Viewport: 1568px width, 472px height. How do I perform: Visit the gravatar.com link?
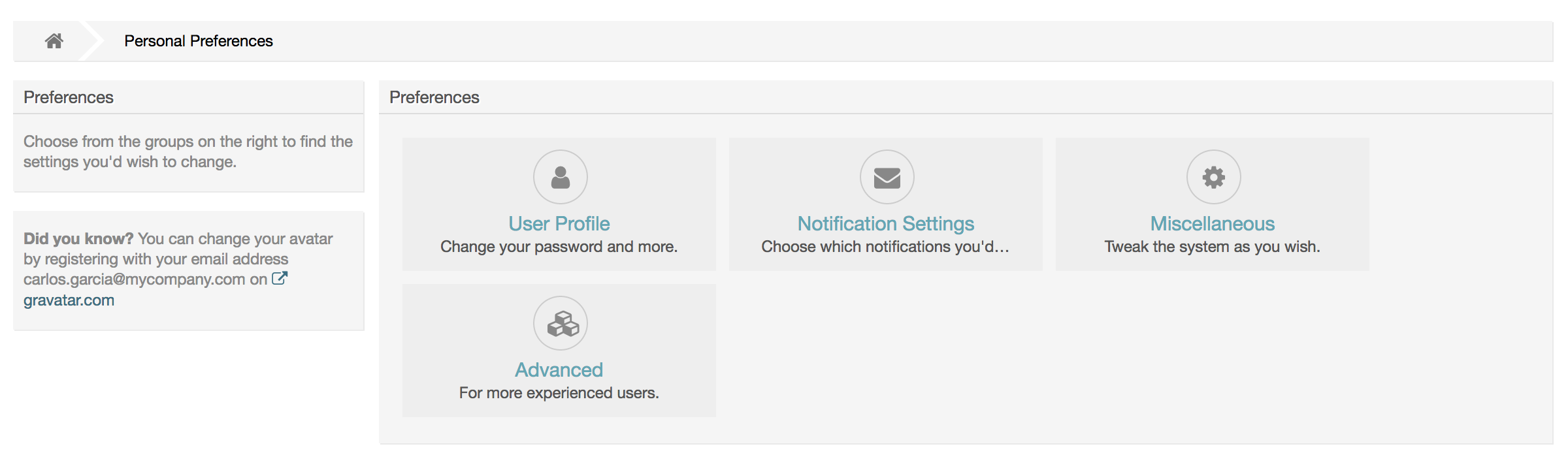(x=69, y=300)
